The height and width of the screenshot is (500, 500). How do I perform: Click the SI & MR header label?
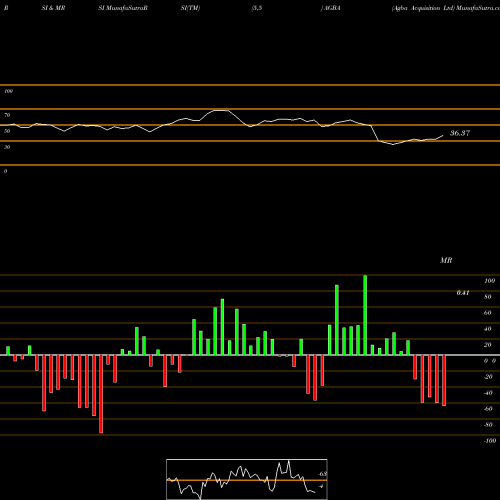(x=53, y=8)
